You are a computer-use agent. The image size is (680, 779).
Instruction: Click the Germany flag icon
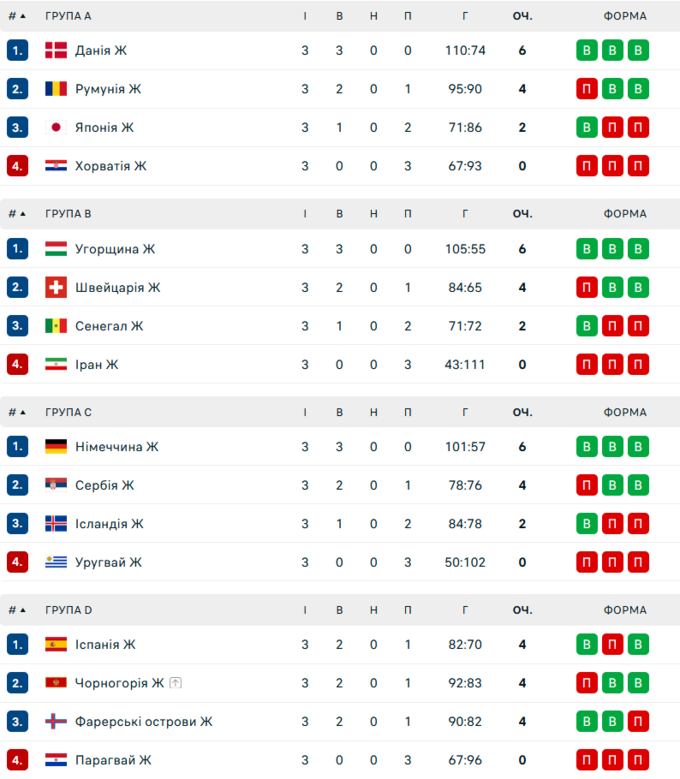tap(56, 447)
